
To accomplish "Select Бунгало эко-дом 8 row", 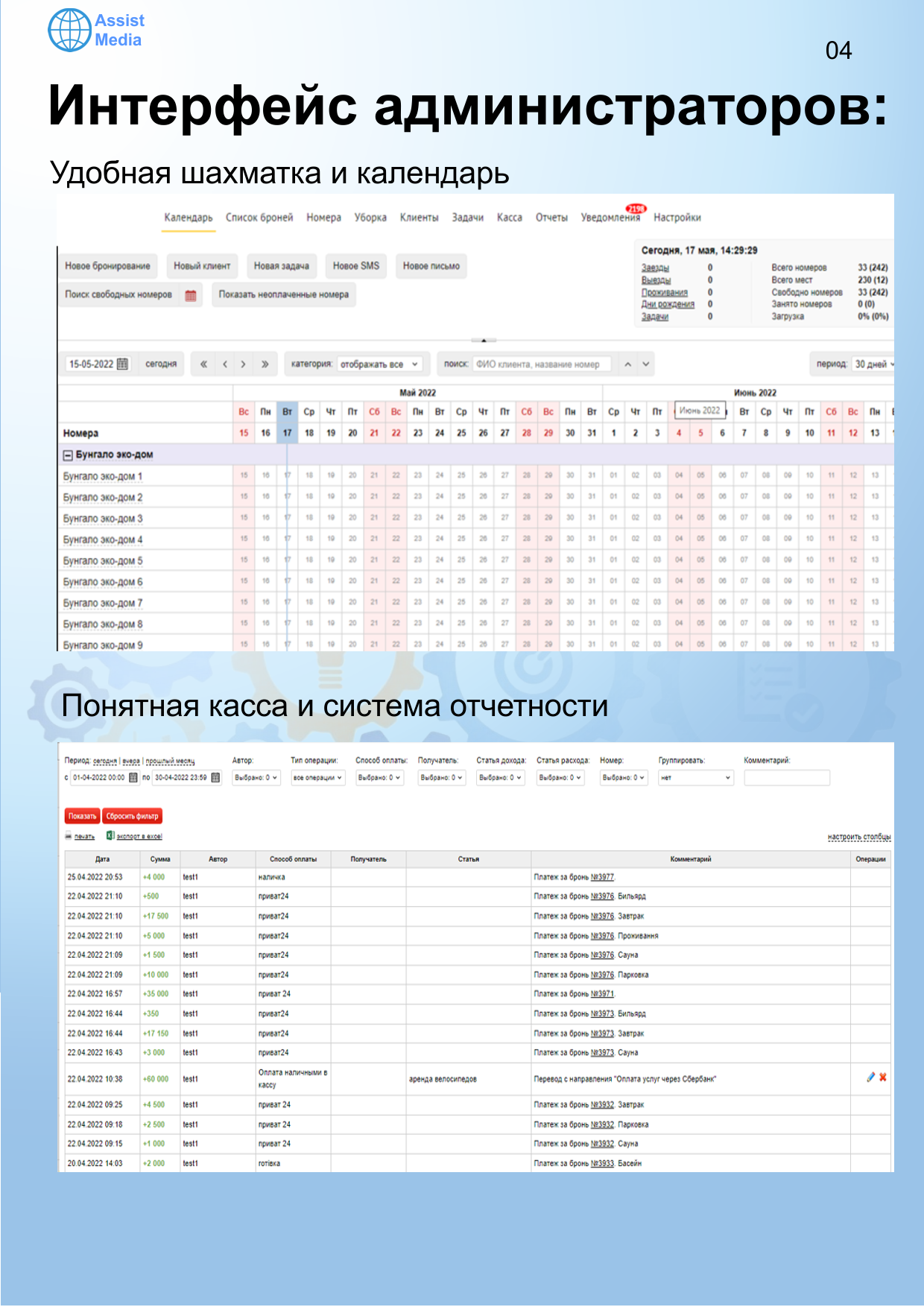I will 103,624.
